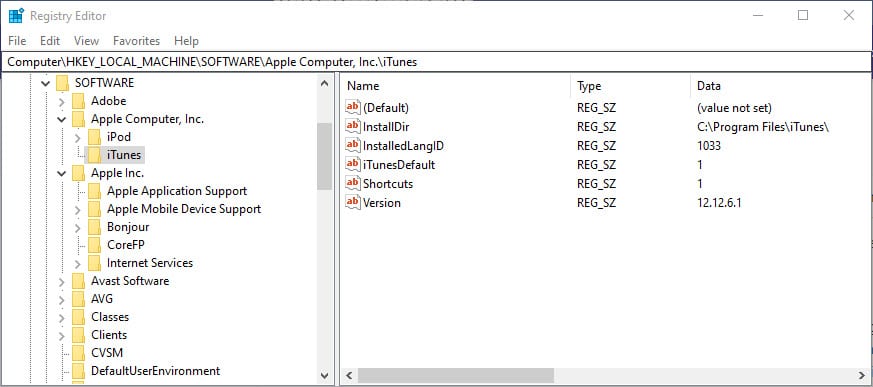The image size is (873, 387).
Task: Expand the Avast Software key
Action: point(62,281)
